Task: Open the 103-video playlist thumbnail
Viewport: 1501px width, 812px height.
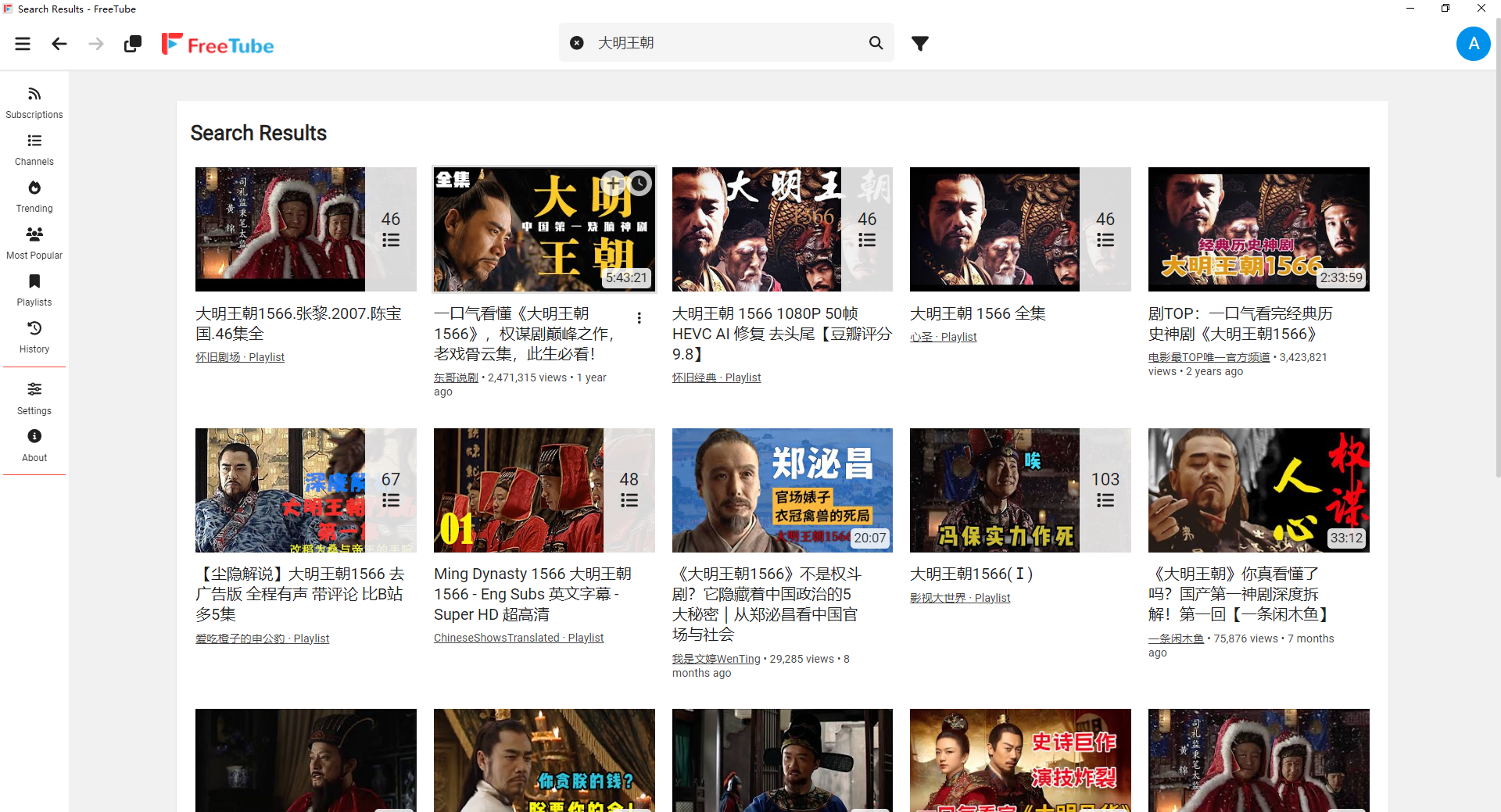Action: pyautogui.click(x=1020, y=490)
